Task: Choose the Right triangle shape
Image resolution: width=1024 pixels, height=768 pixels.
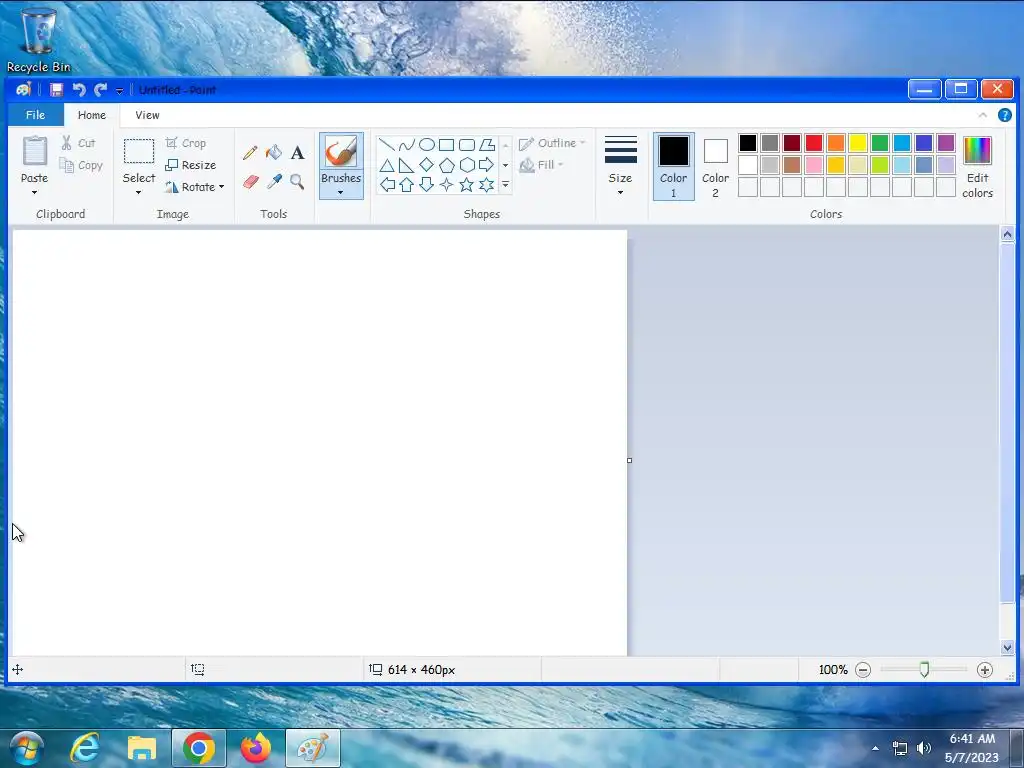Action: (407, 165)
